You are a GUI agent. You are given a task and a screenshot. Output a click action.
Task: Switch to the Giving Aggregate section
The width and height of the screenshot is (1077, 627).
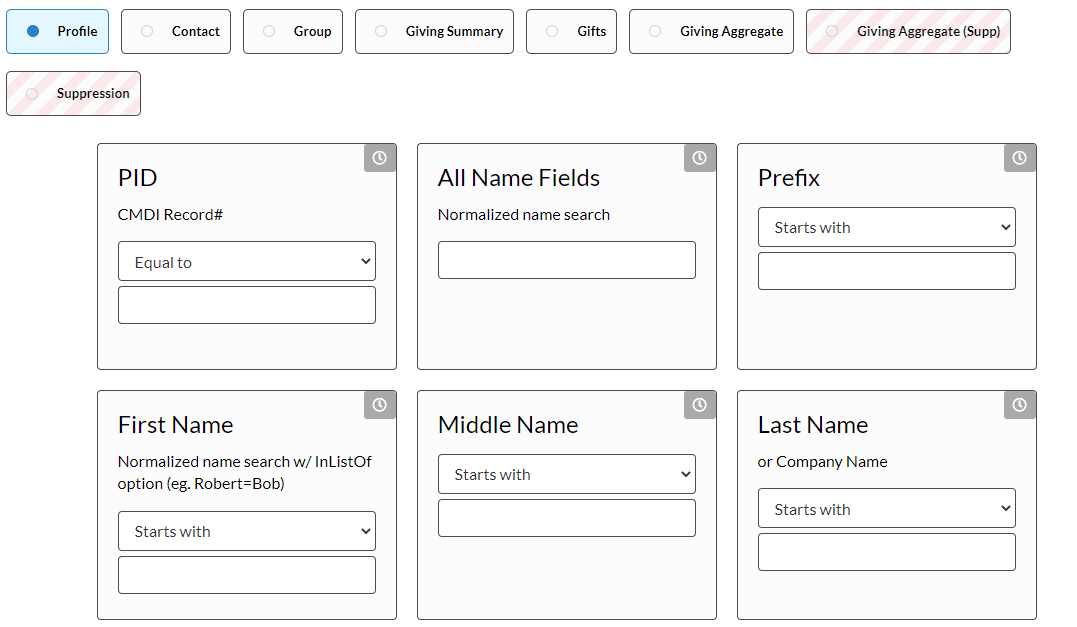711,32
